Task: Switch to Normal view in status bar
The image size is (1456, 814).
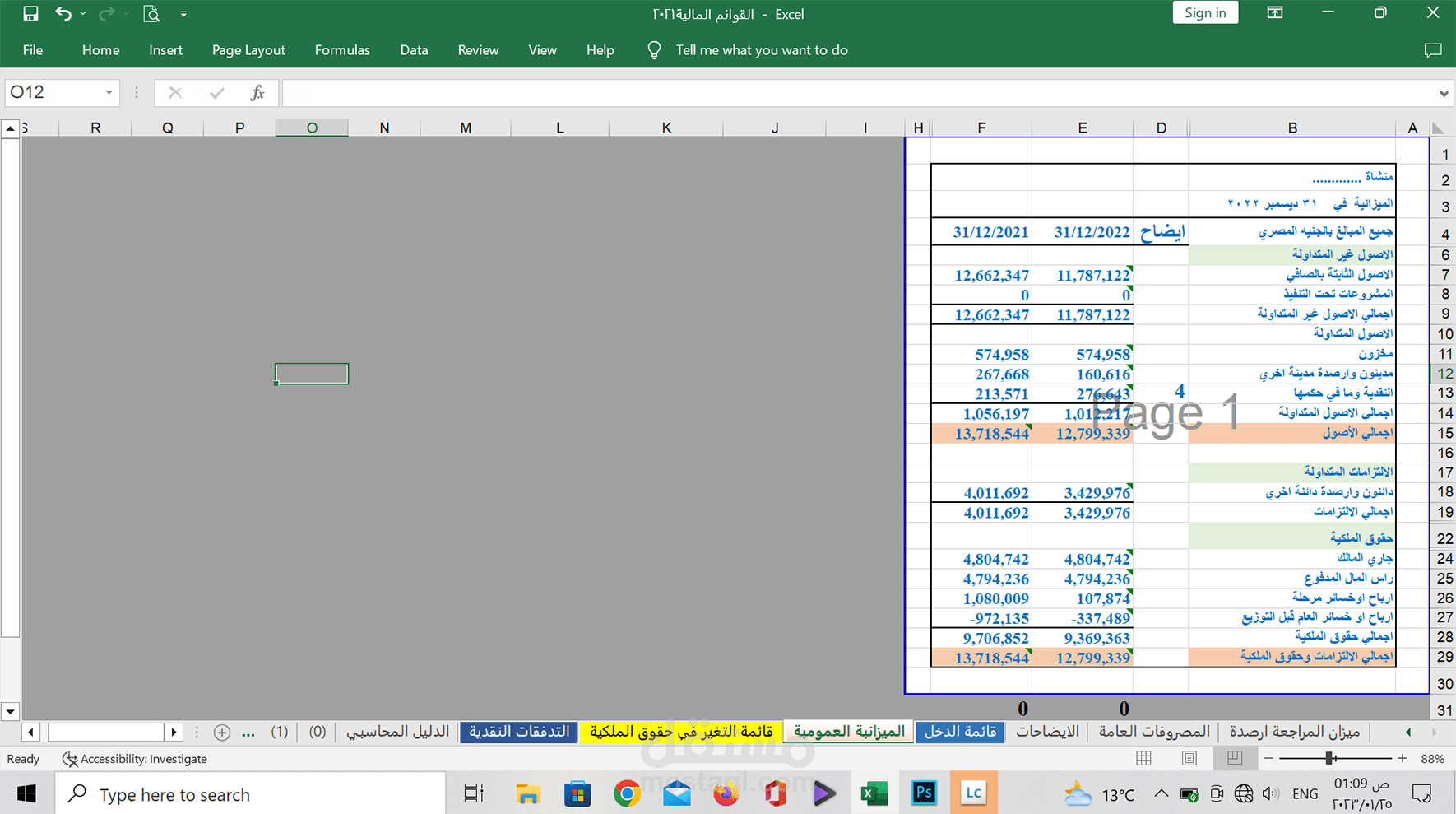Action: coord(1143,759)
